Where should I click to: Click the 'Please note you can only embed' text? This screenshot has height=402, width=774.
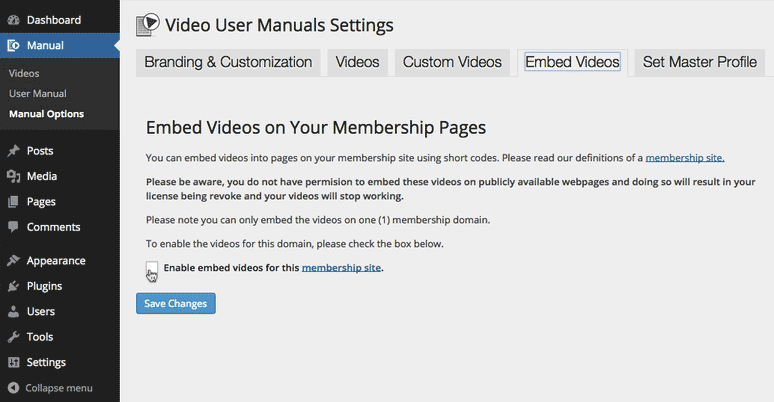coord(318,220)
